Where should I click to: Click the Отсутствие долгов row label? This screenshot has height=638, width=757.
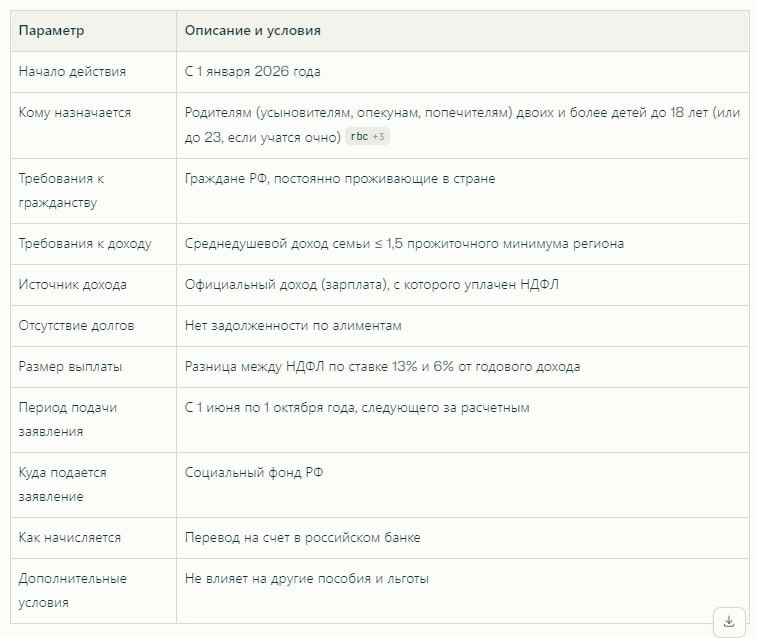[x=76, y=325]
